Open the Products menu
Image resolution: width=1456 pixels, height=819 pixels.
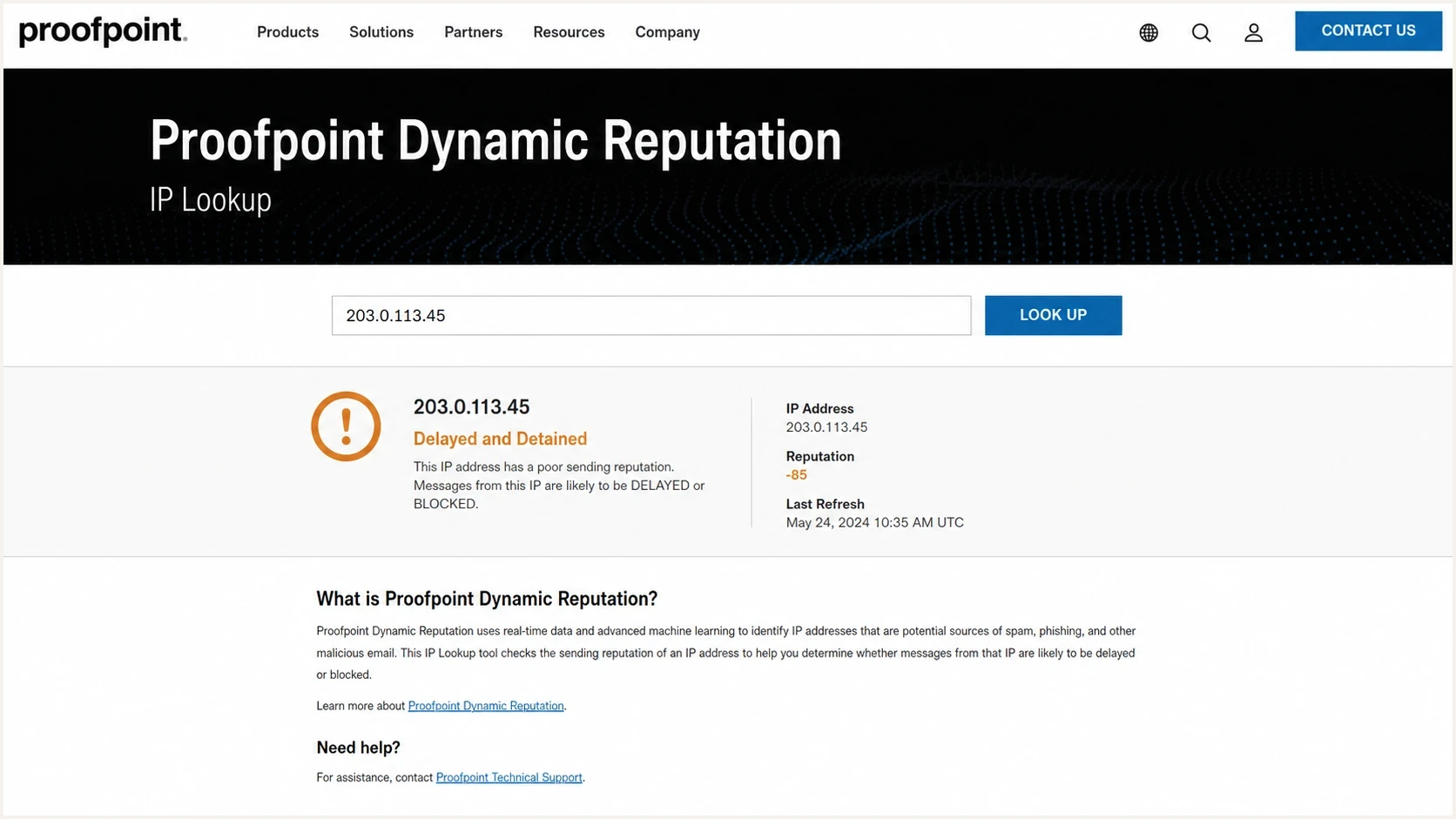(x=287, y=32)
